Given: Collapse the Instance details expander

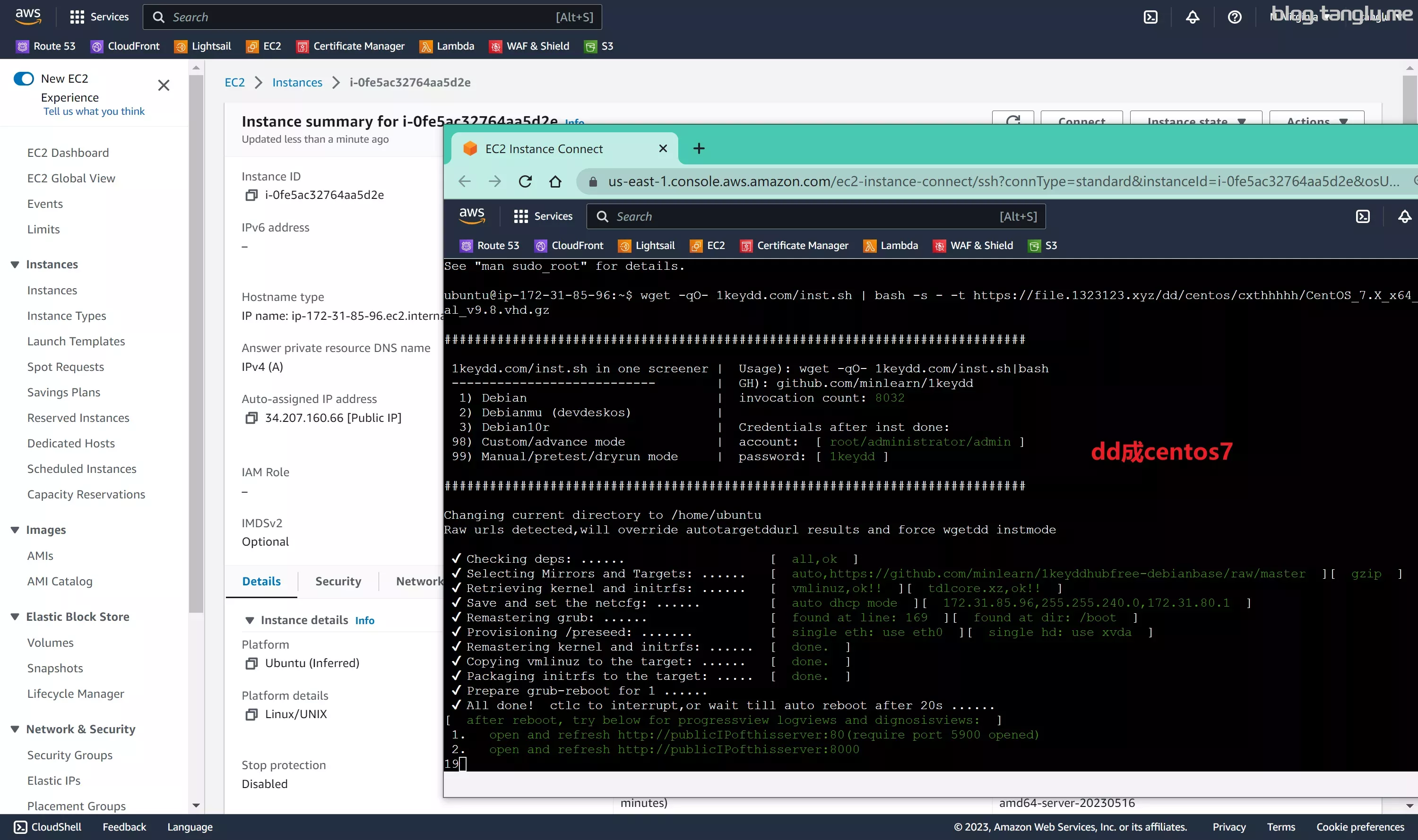Looking at the screenshot, I should point(249,620).
